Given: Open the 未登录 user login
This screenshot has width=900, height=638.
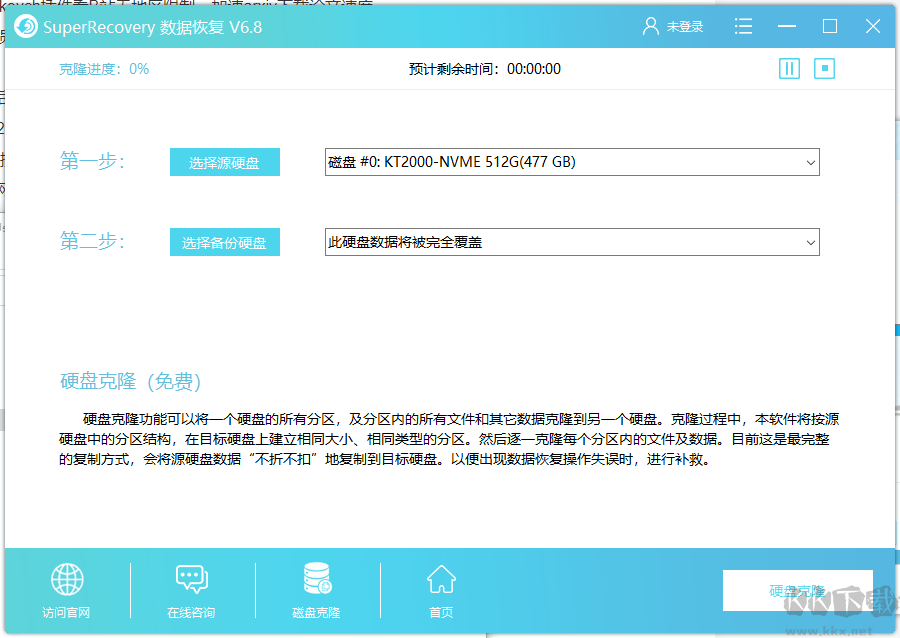Looking at the screenshot, I should (673, 27).
